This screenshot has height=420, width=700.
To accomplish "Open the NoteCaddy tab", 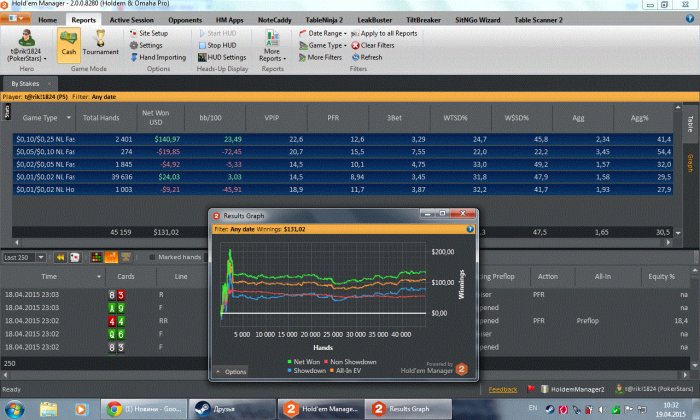I will pos(275,20).
